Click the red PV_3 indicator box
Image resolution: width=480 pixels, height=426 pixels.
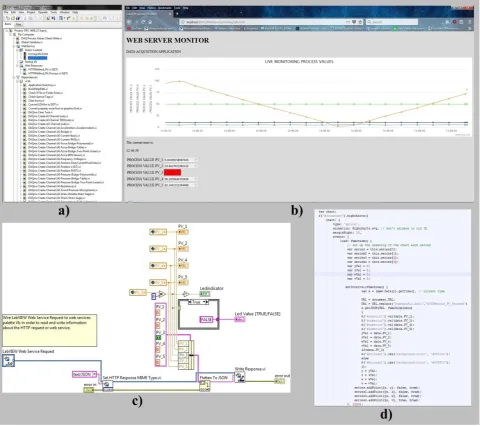coord(172,172)
